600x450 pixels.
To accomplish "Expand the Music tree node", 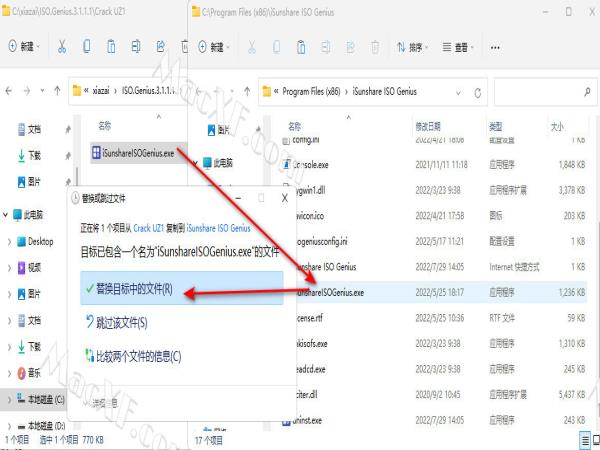I will (x=10, y=373).
